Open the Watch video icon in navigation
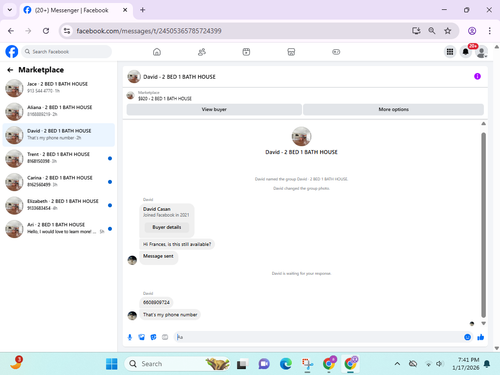The image size is (500, 375). tap(246, 52)
